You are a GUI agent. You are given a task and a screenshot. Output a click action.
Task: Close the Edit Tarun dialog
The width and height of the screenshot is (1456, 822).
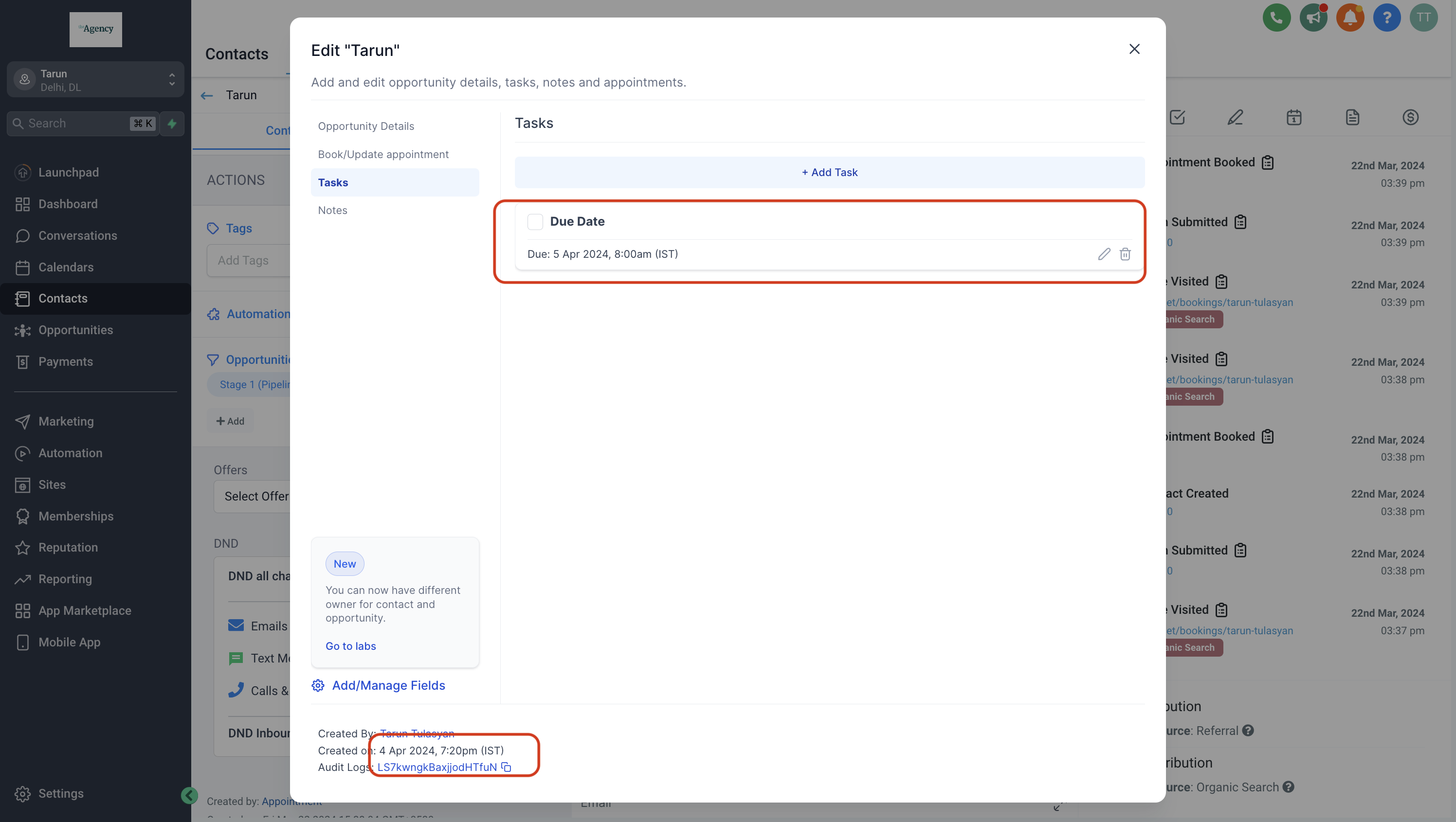tap(1134, 49)
